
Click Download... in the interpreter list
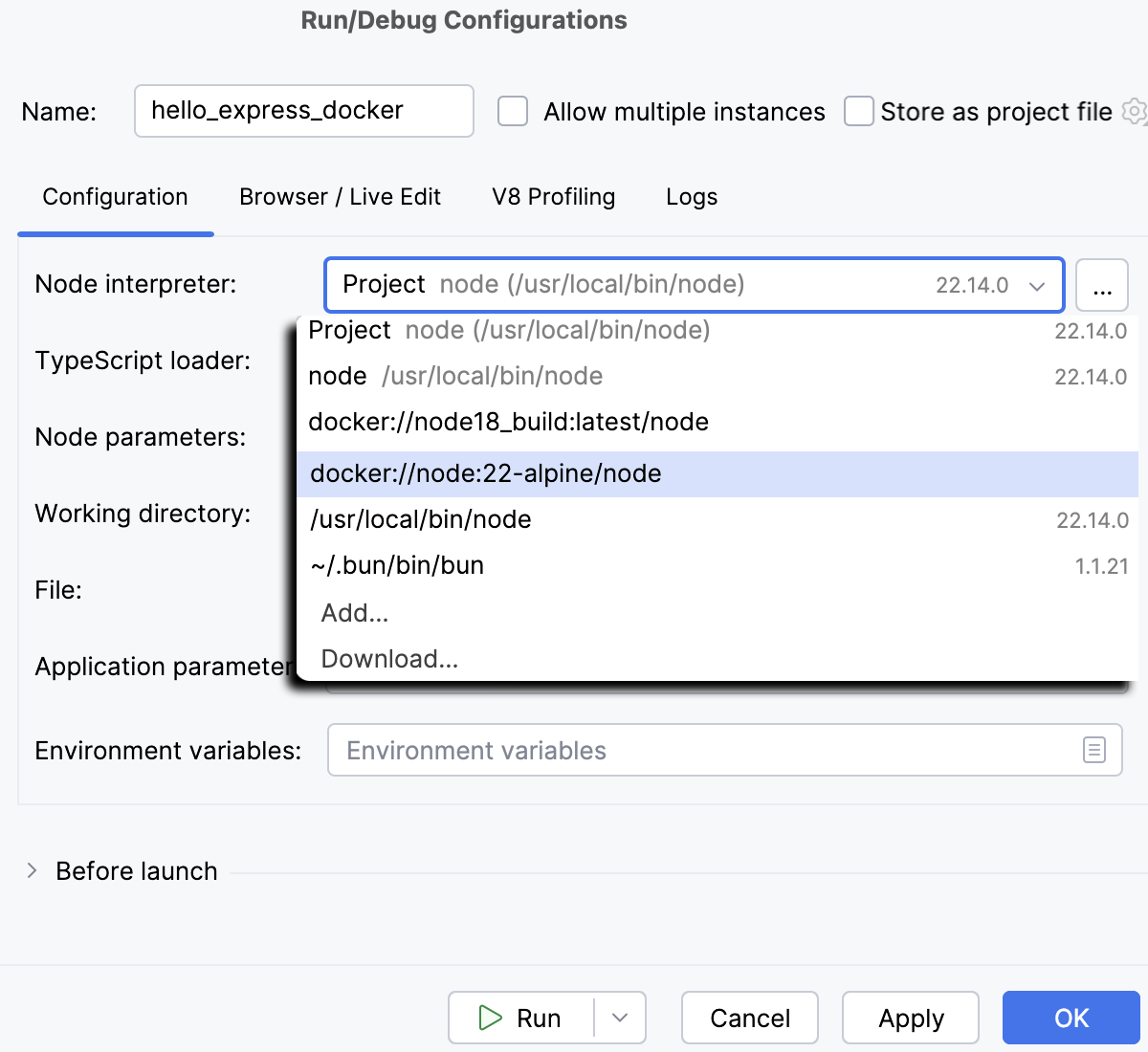[x=389, y=658]
